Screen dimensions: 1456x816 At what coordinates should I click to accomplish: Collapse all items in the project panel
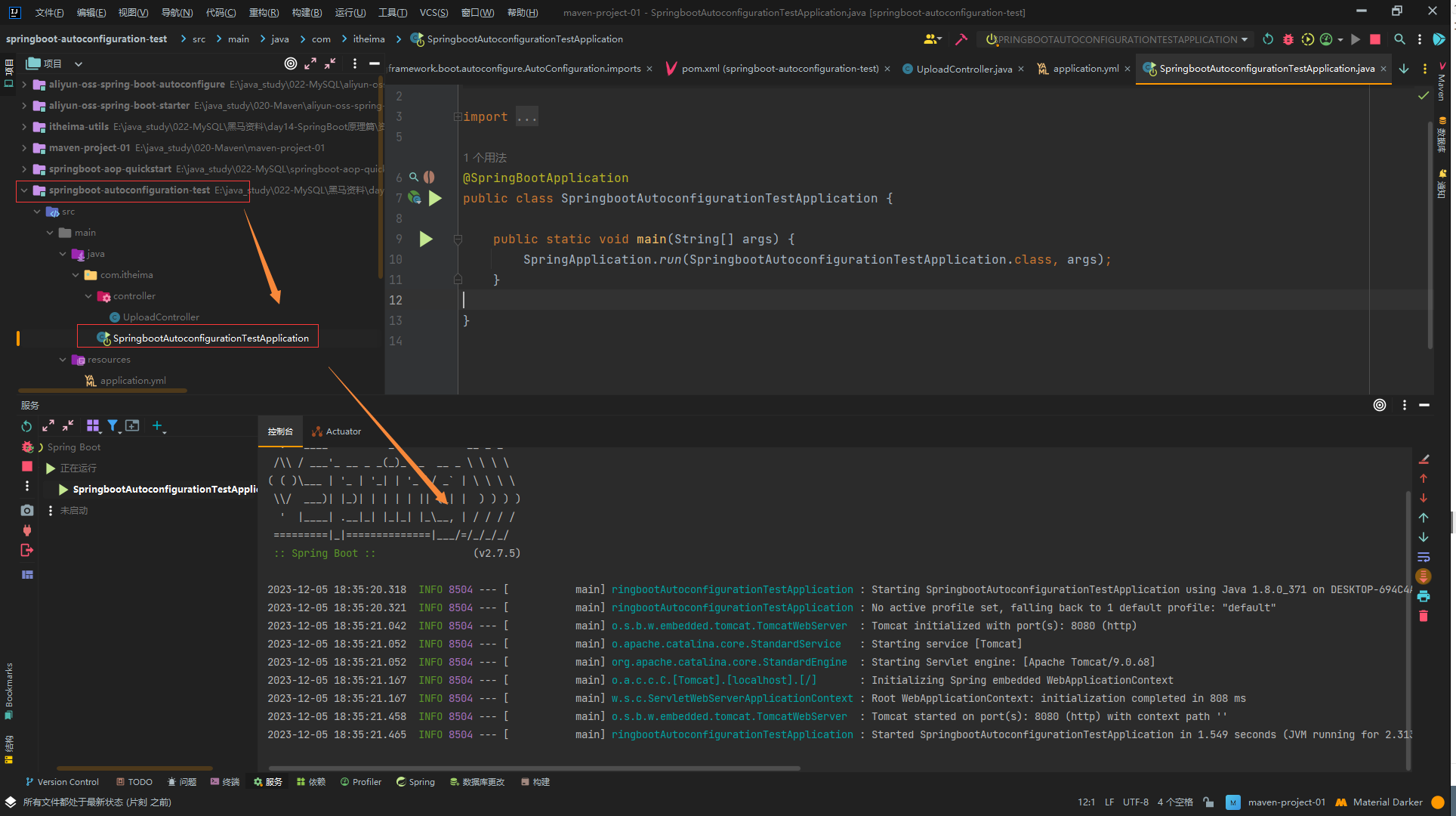330,63
